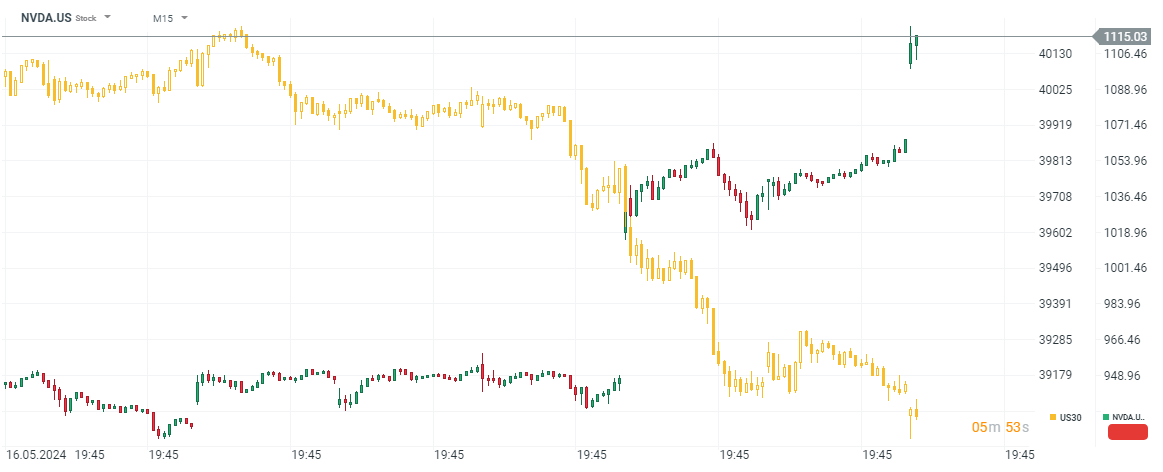The image size is (1163, 472).
Task: Click the 948.96 price axis value
Action: tap(1124, 375)
